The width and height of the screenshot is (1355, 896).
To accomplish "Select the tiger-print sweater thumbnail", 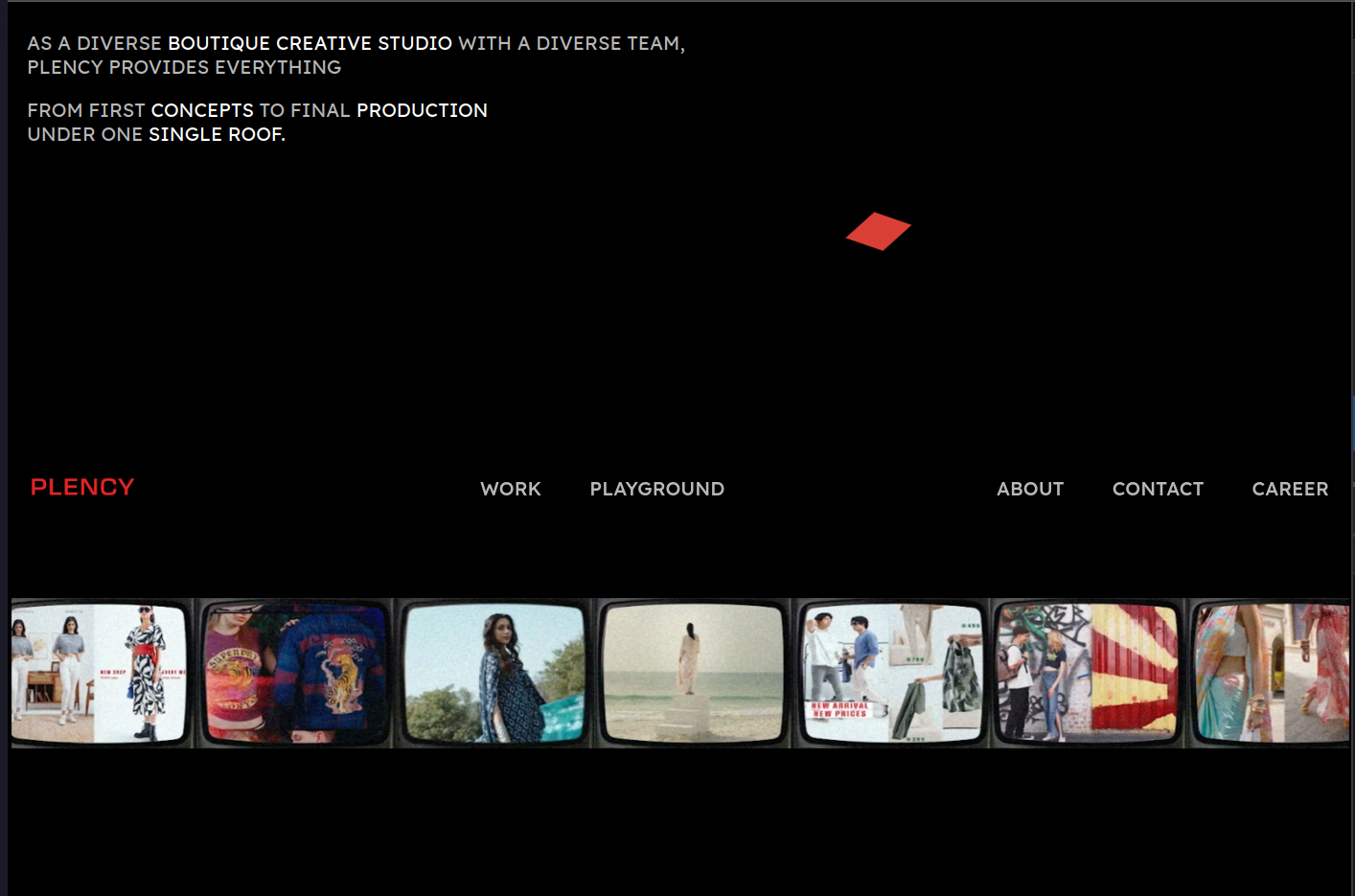I will (x=295, y=673).
